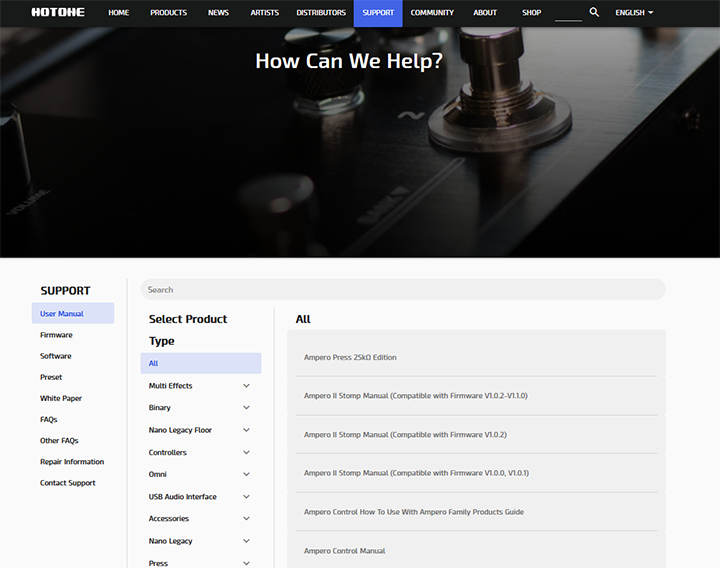Select Controllers product type label

click(168, 452)
